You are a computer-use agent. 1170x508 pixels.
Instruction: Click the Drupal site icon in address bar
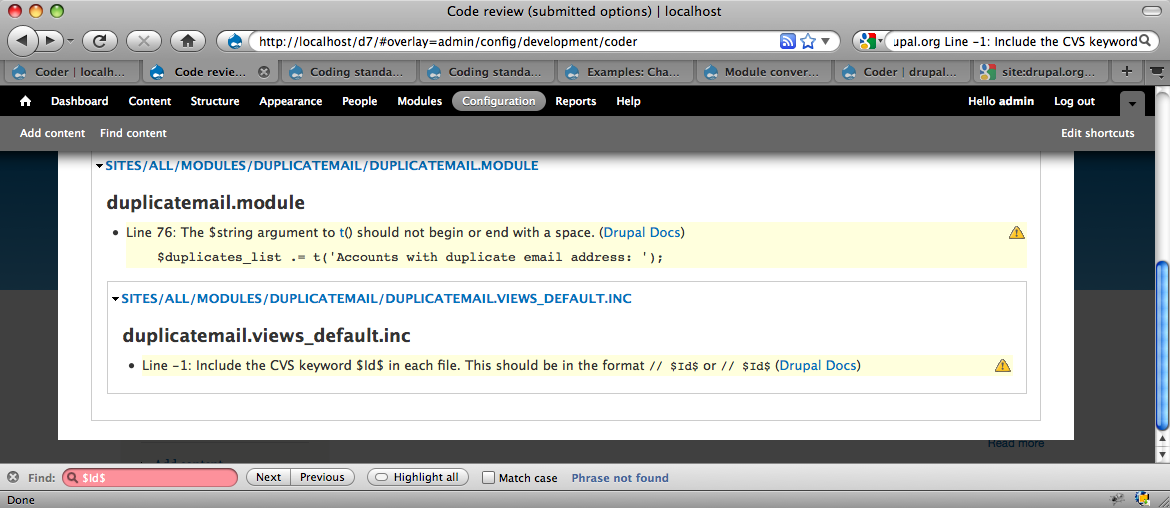click(x=235, y=42)
